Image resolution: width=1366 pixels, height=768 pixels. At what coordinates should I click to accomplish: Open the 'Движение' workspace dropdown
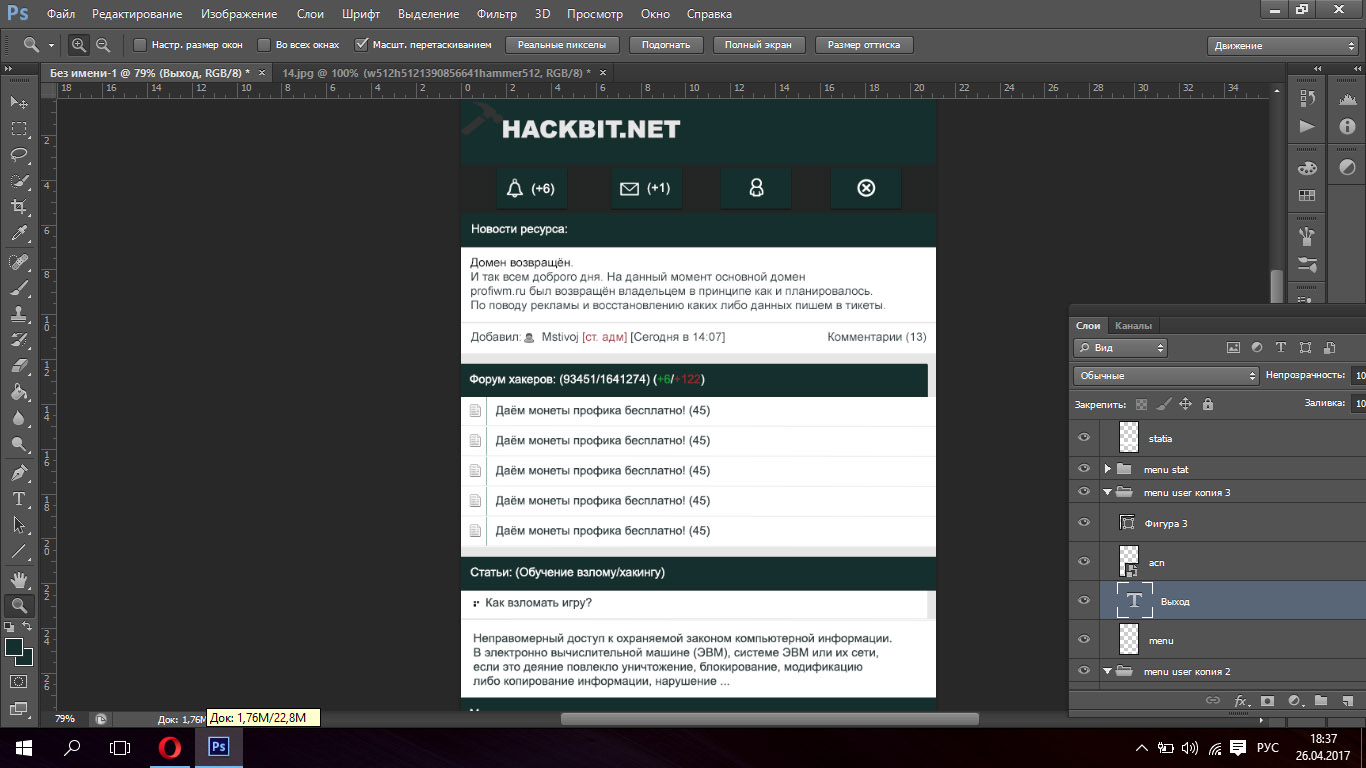click(1283, 46)
